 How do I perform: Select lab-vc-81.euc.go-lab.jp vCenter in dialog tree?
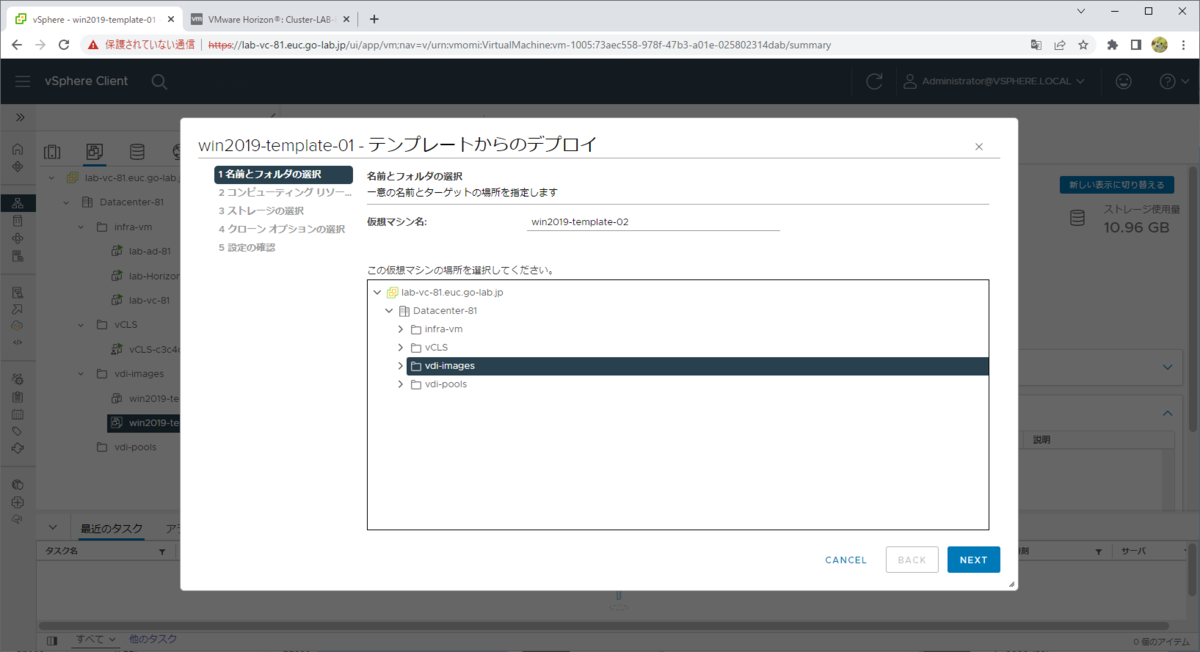pos(453,293)
